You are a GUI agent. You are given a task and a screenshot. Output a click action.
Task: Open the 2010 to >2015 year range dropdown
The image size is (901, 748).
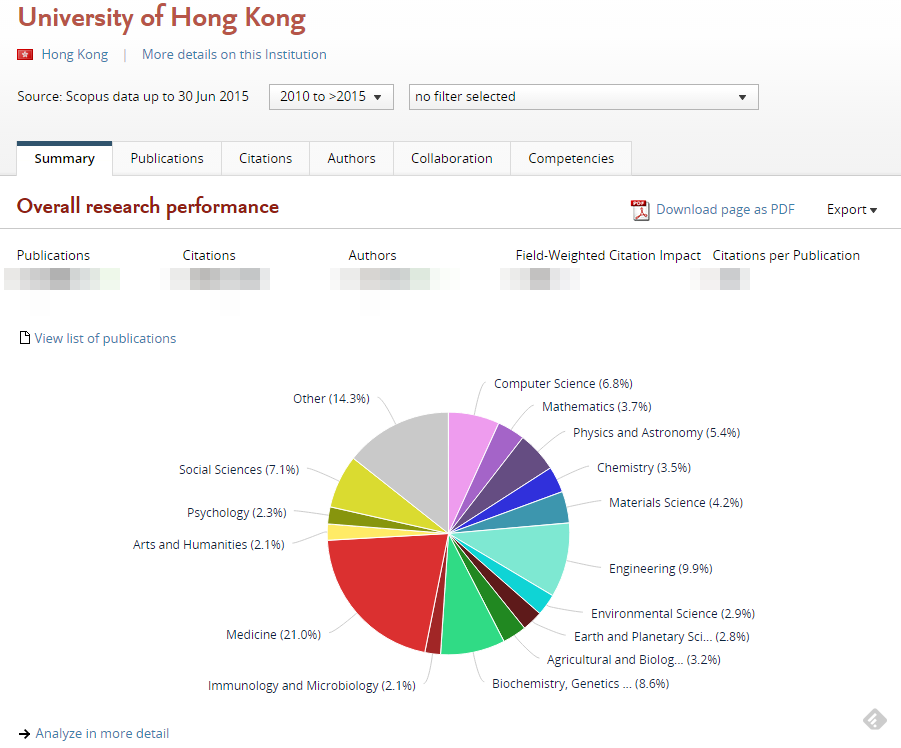331,97
